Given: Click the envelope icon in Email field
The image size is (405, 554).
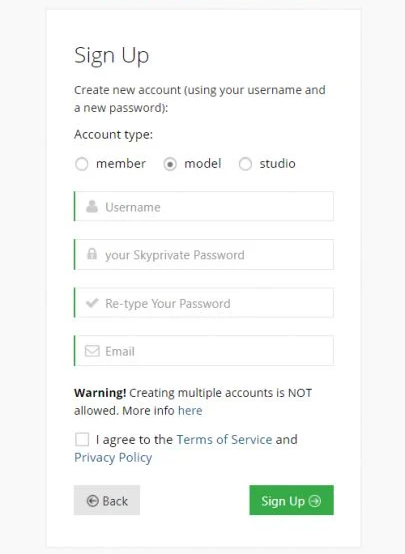Looking at the screenshot, I should 92,351.
